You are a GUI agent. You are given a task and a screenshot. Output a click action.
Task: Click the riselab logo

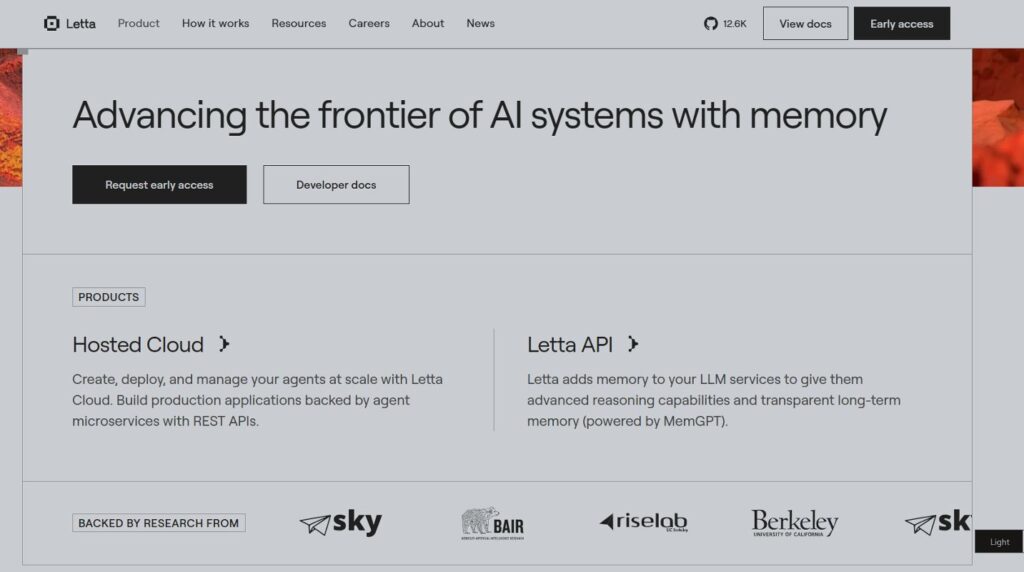(643, 522)
